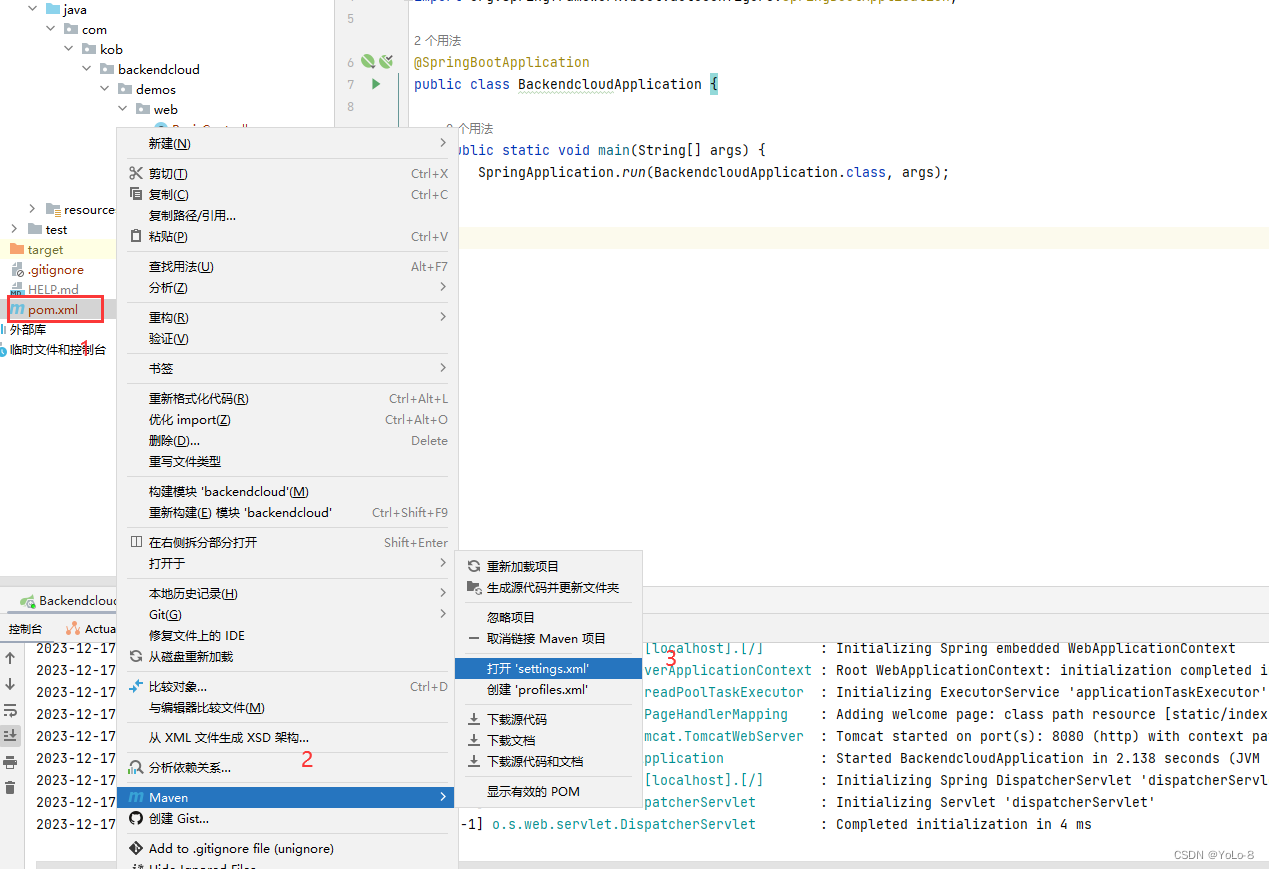Select 创建 'profiles.xml' in Maven submenu
Image resolution: width=1269 pixels, height=869 pixels.
click(x=548, y=689)
